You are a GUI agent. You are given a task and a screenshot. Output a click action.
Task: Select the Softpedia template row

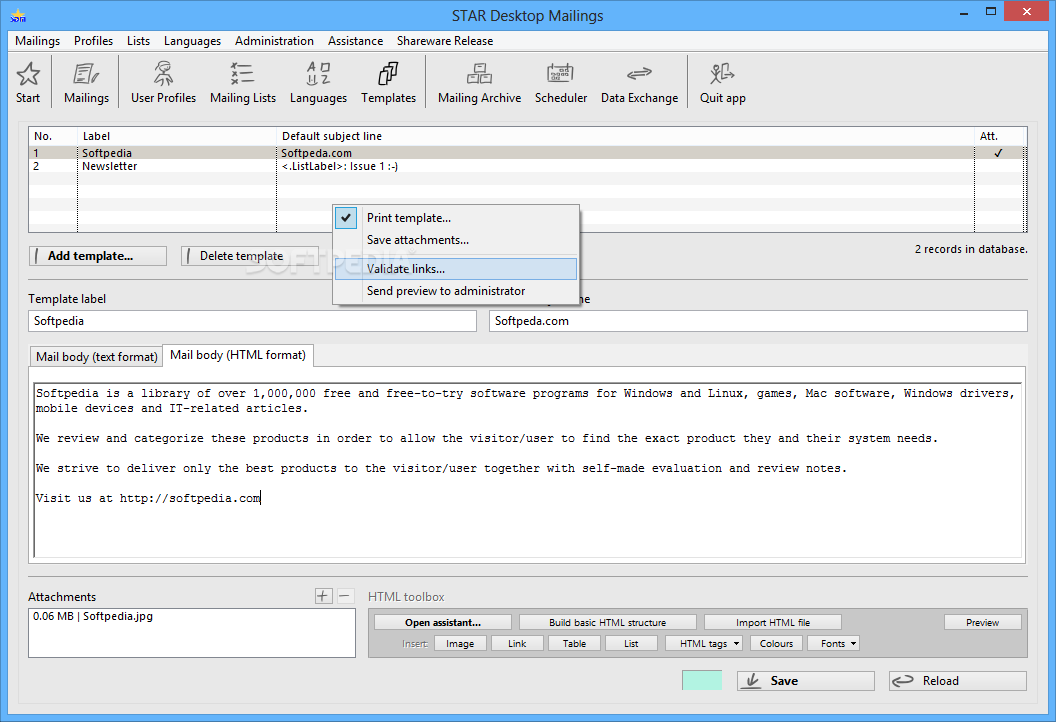point(527,153)
